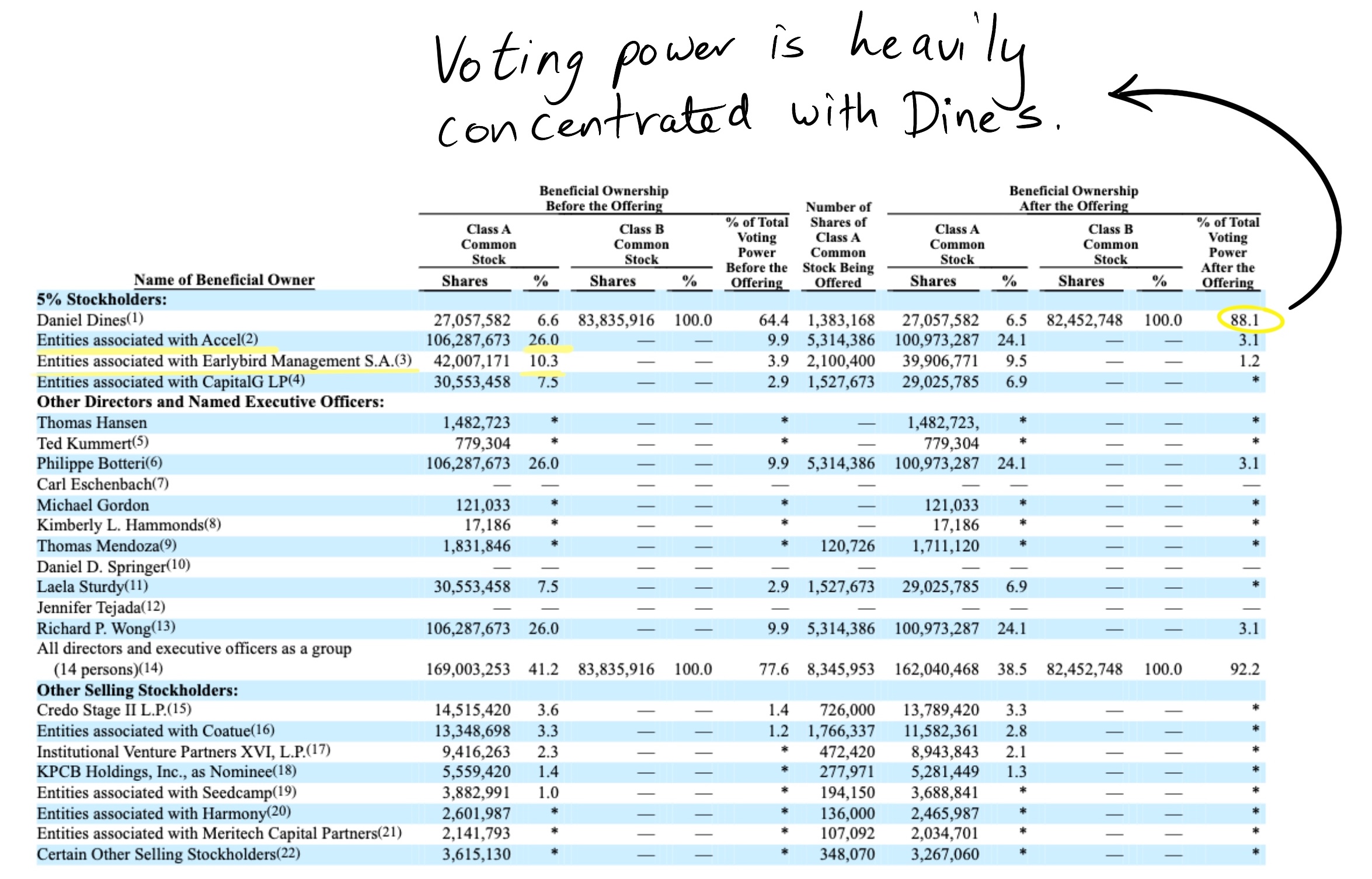Click Daniel Dines' 82,452,748 Class B after offering
Viewport: 1372px width, 879px height.
click(1084, 320)
